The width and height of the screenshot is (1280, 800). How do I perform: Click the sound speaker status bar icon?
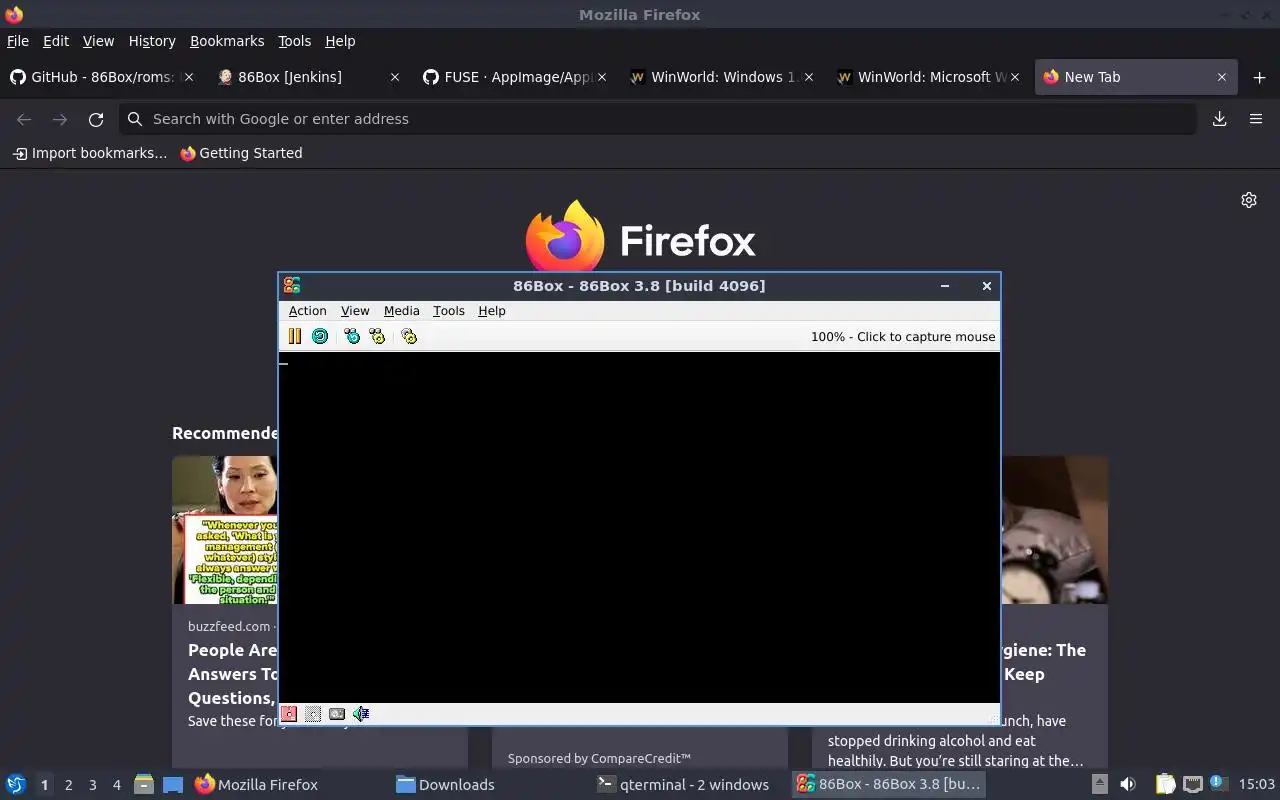click(361, 714)
